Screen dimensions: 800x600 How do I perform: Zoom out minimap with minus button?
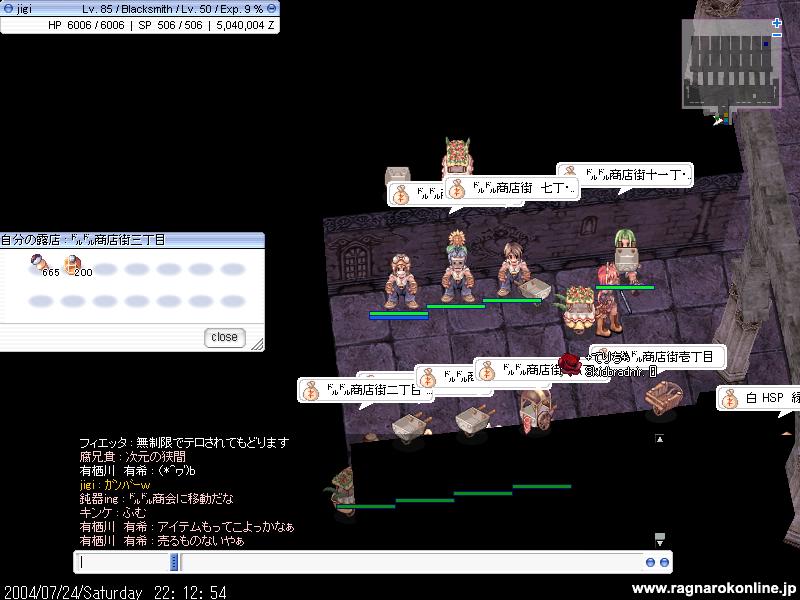point(777,35)
